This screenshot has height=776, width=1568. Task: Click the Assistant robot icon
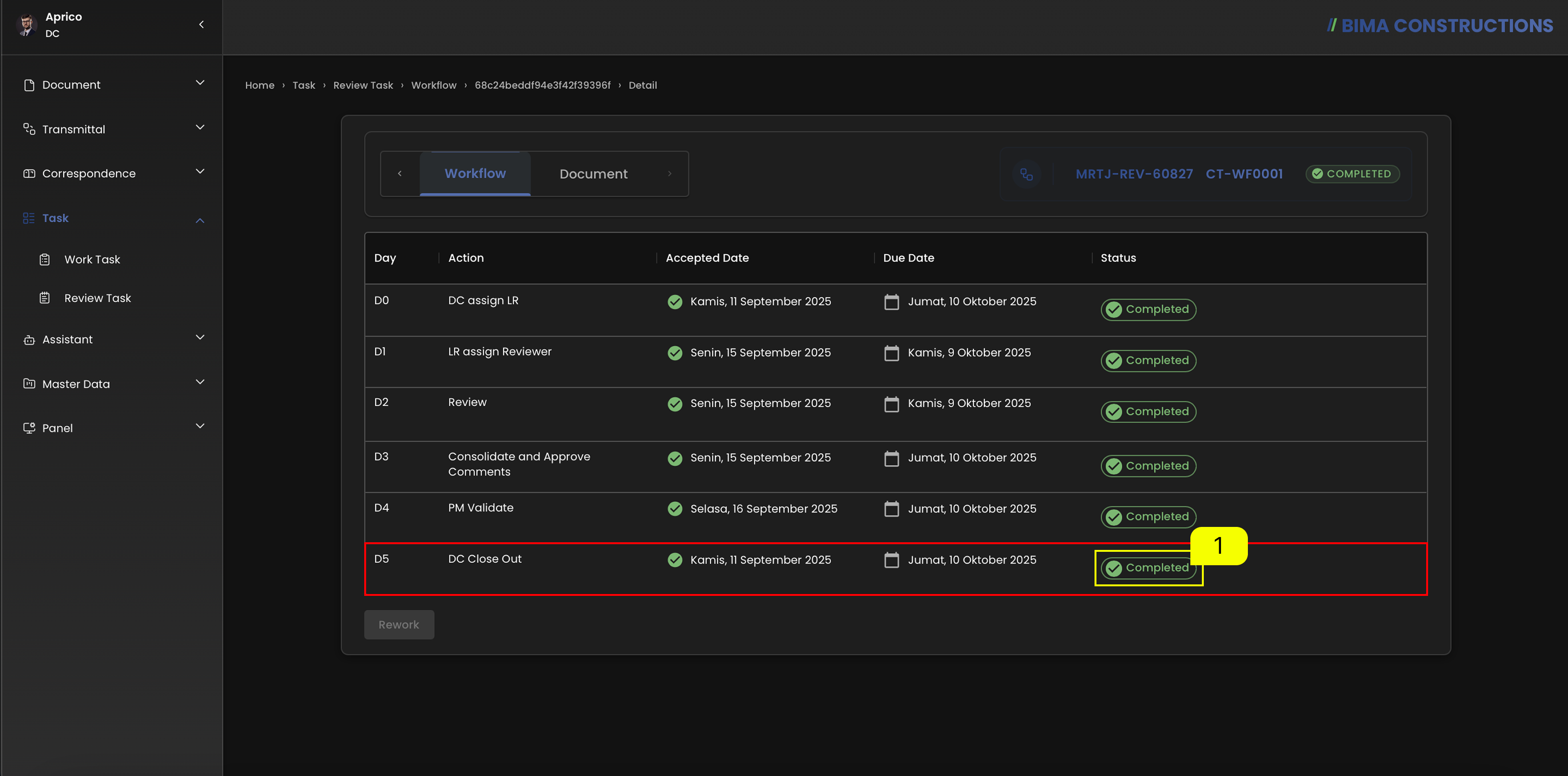[29, 340]
